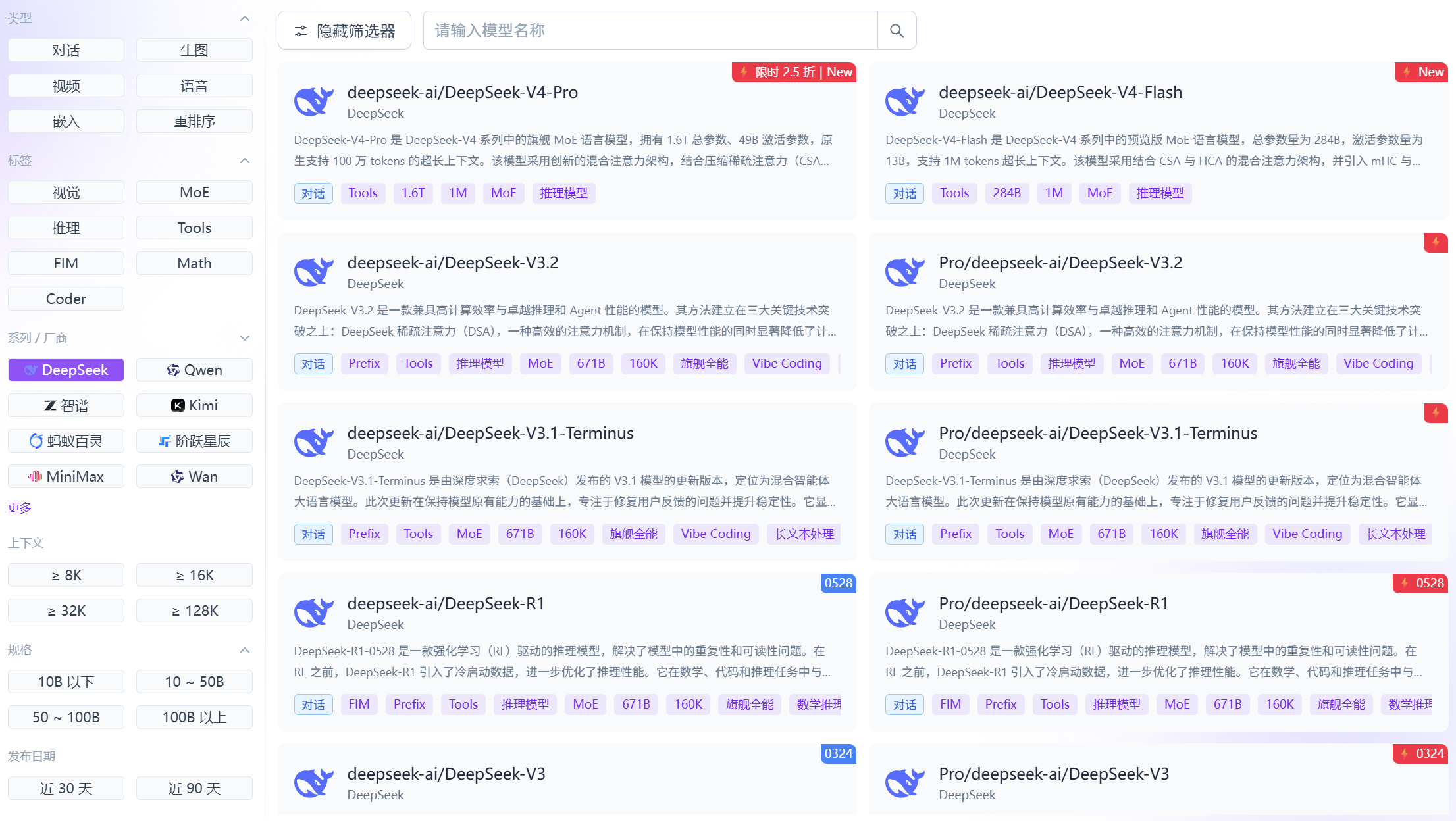Click the deepseek-ai/DeepSeek-V3.1-Terminus whale logo
1456x821 pixels.
pos(314,442)
